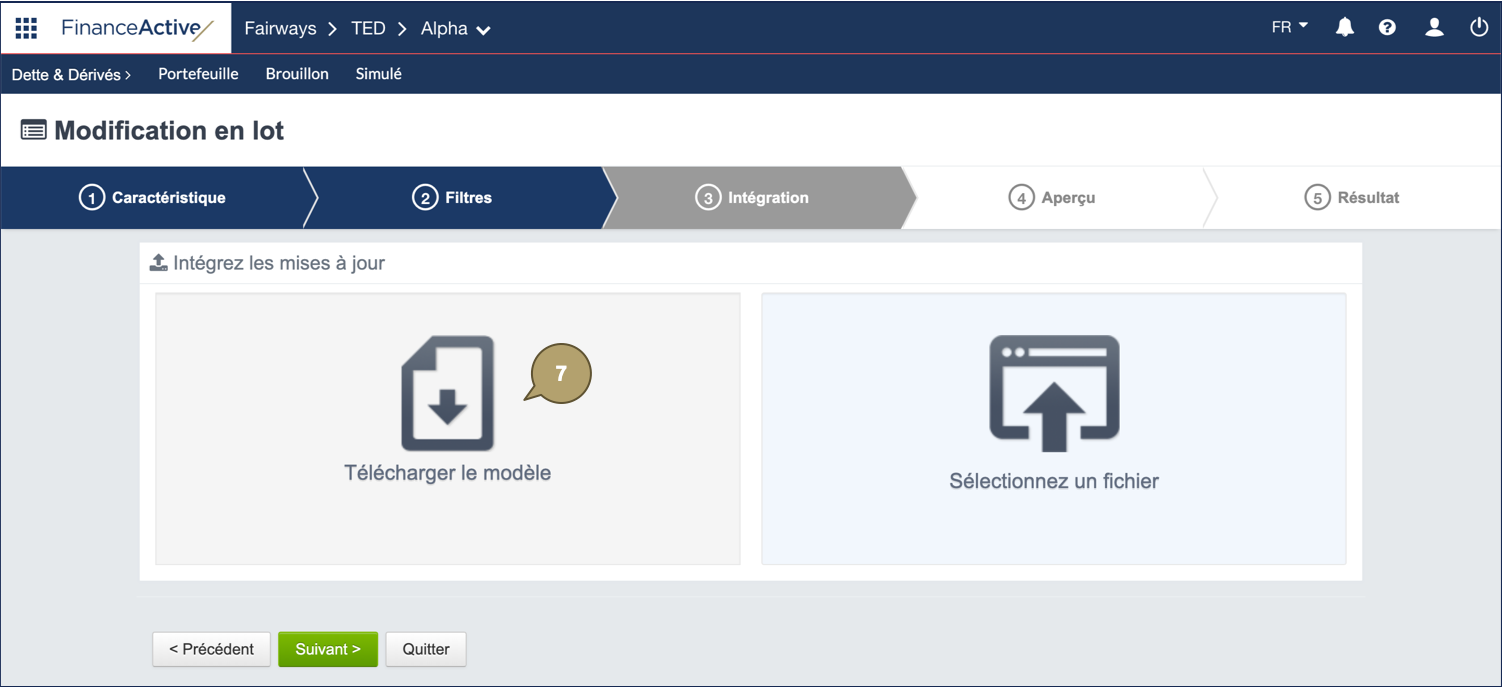Click the FinanceActive logo
Image resolution: width=1502 pixels, height=687 pixels.
137,28
